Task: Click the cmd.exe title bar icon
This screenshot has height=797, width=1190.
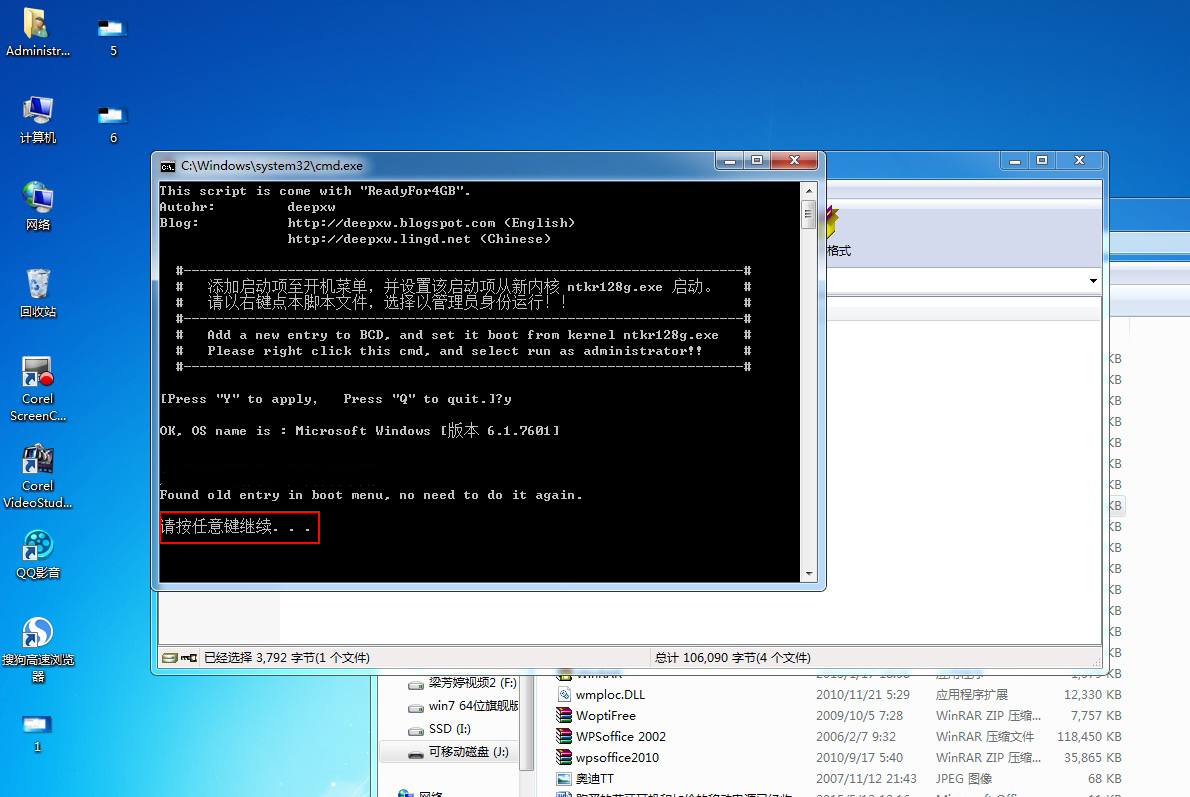Action: click(168, 166)
